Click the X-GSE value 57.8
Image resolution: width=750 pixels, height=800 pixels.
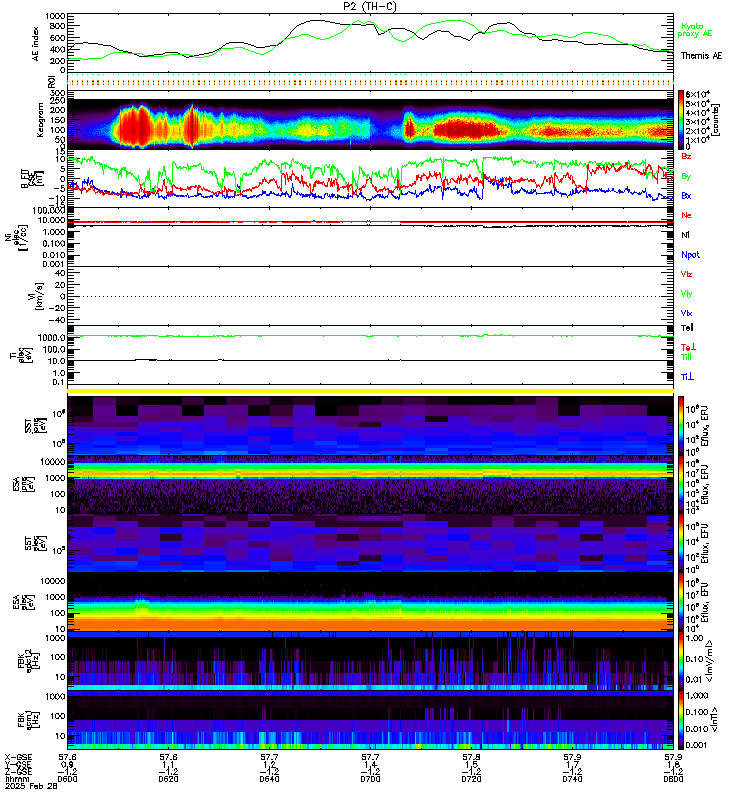pos(471,758)
